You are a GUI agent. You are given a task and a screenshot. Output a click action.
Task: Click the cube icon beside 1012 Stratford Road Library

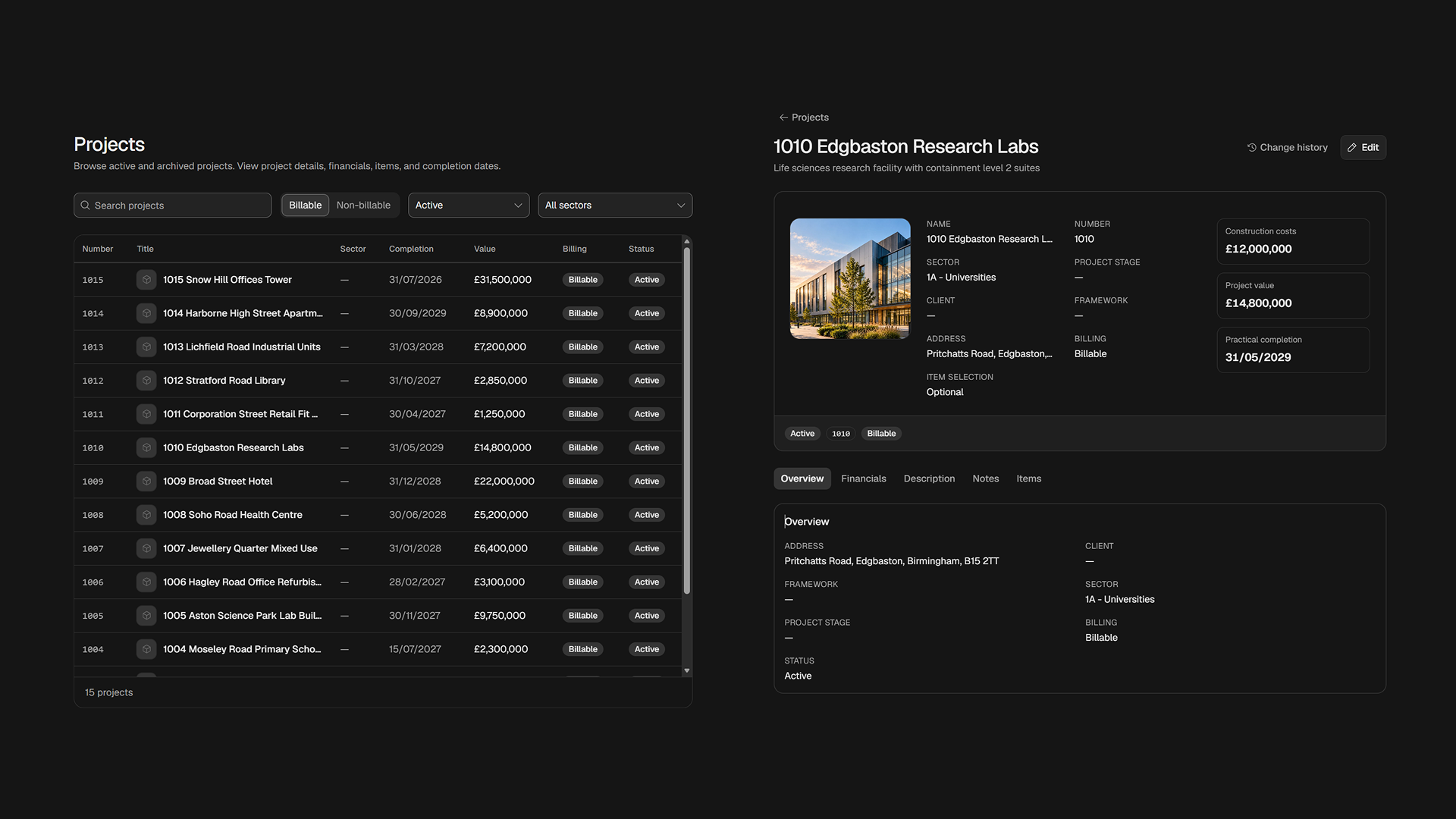[x=146, y=381]
